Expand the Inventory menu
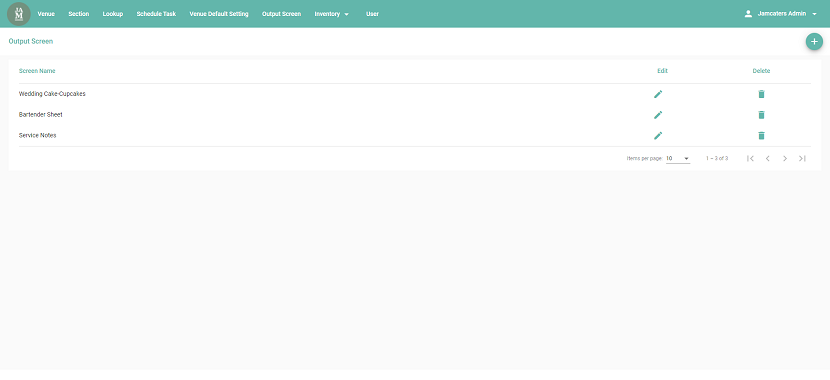This screenshot has height=380, width=830. click(x=331, y=14)
